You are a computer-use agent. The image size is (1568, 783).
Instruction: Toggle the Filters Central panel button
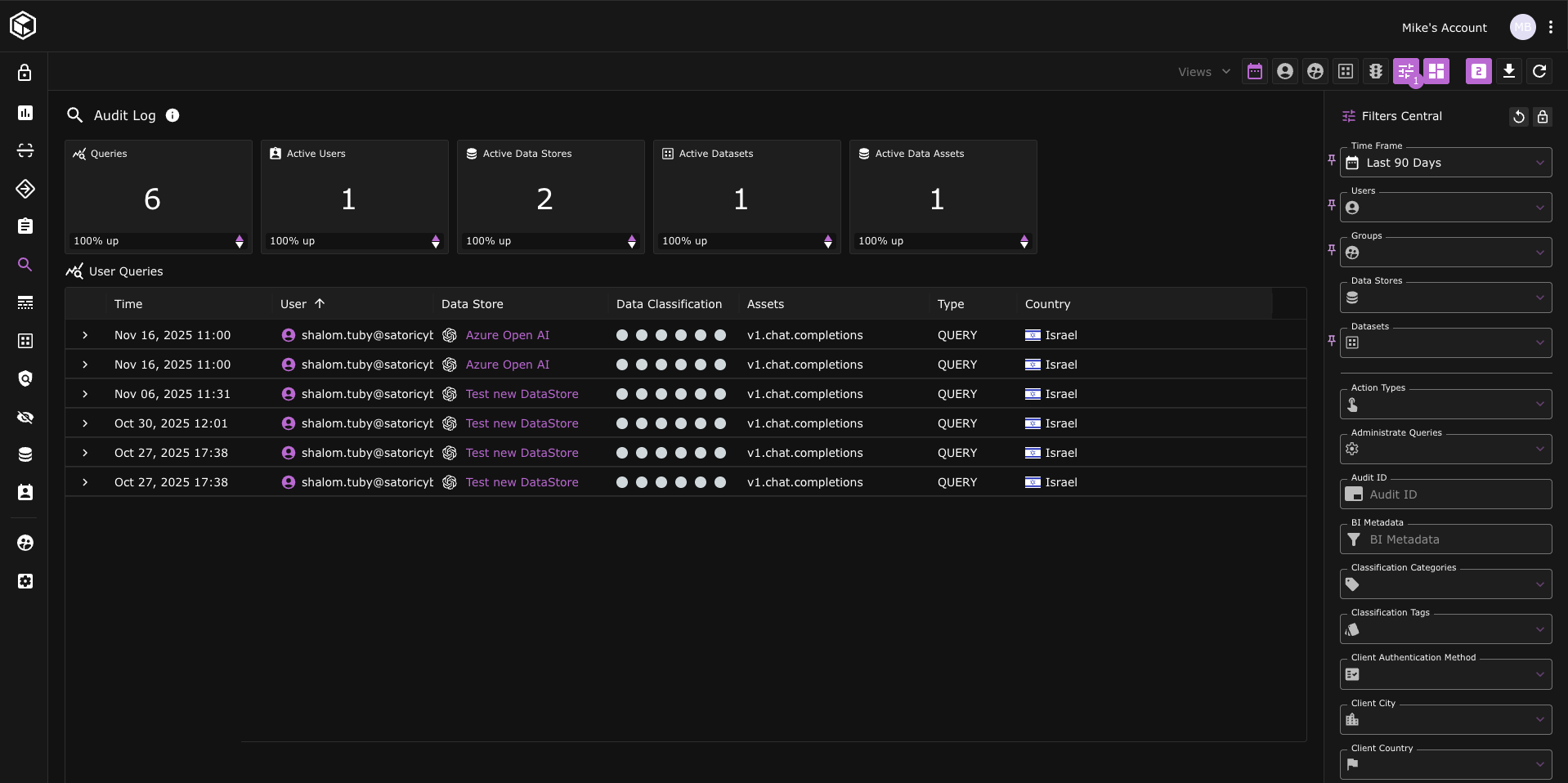(x=1406, y=72)
